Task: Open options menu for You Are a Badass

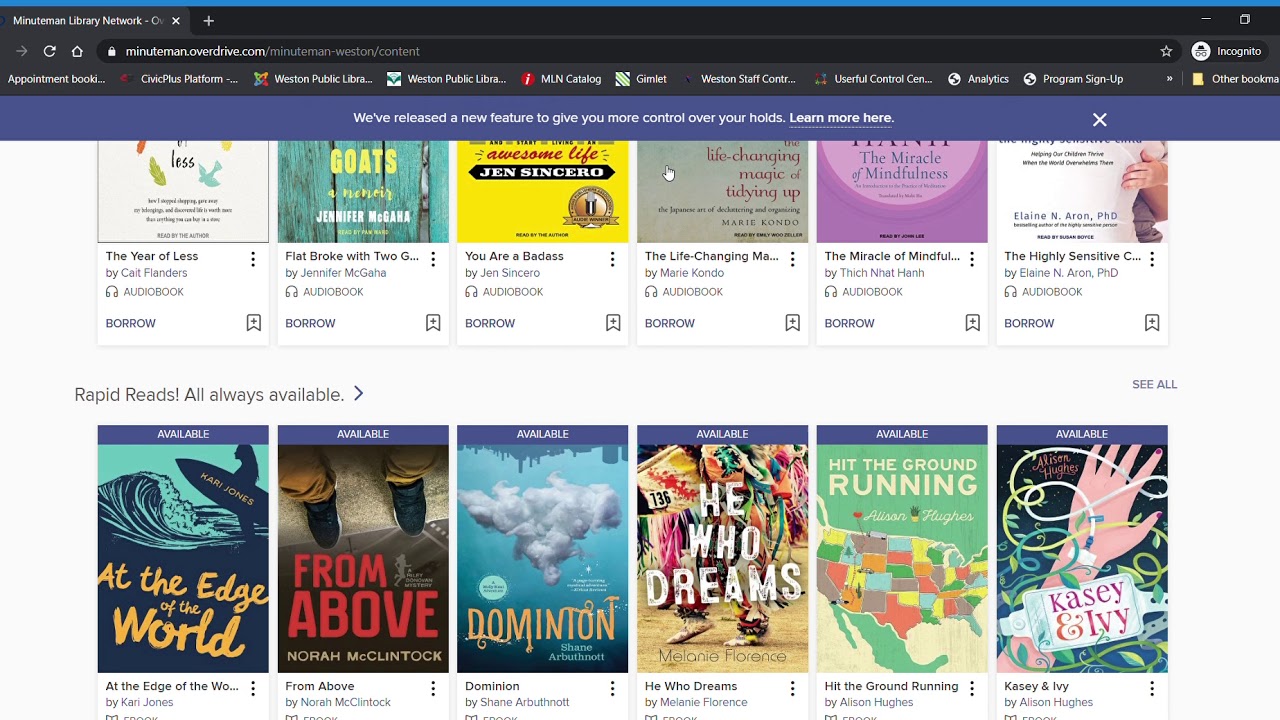Action: pyautogui.click(x=612, y=259)
